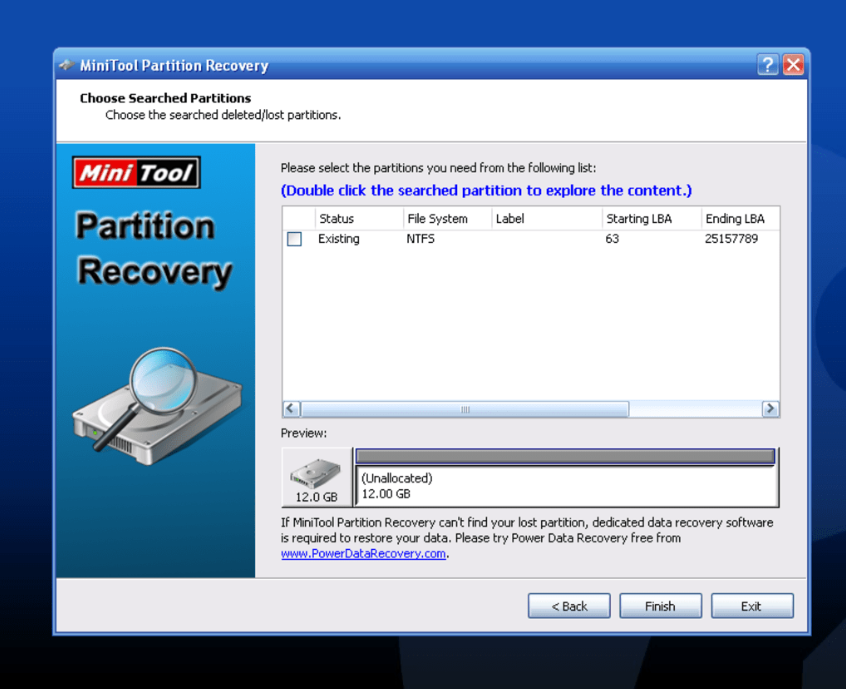Screen dimensions: 846x689
Task: Click the left arrow of the horizontal scrollbar
Action: coord(291,409)
